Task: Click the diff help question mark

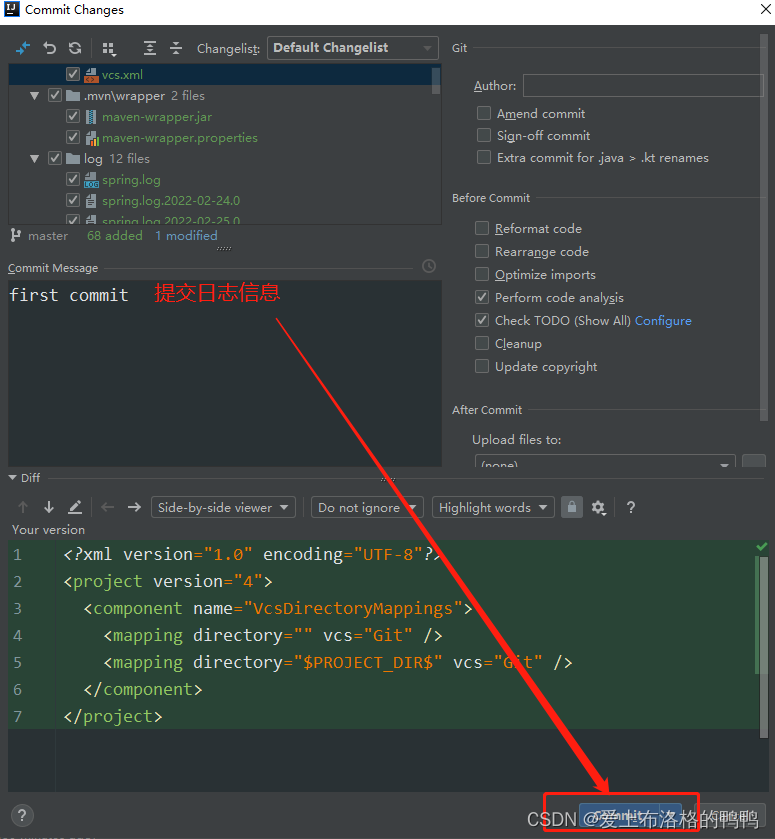Action: coord(631,507)
